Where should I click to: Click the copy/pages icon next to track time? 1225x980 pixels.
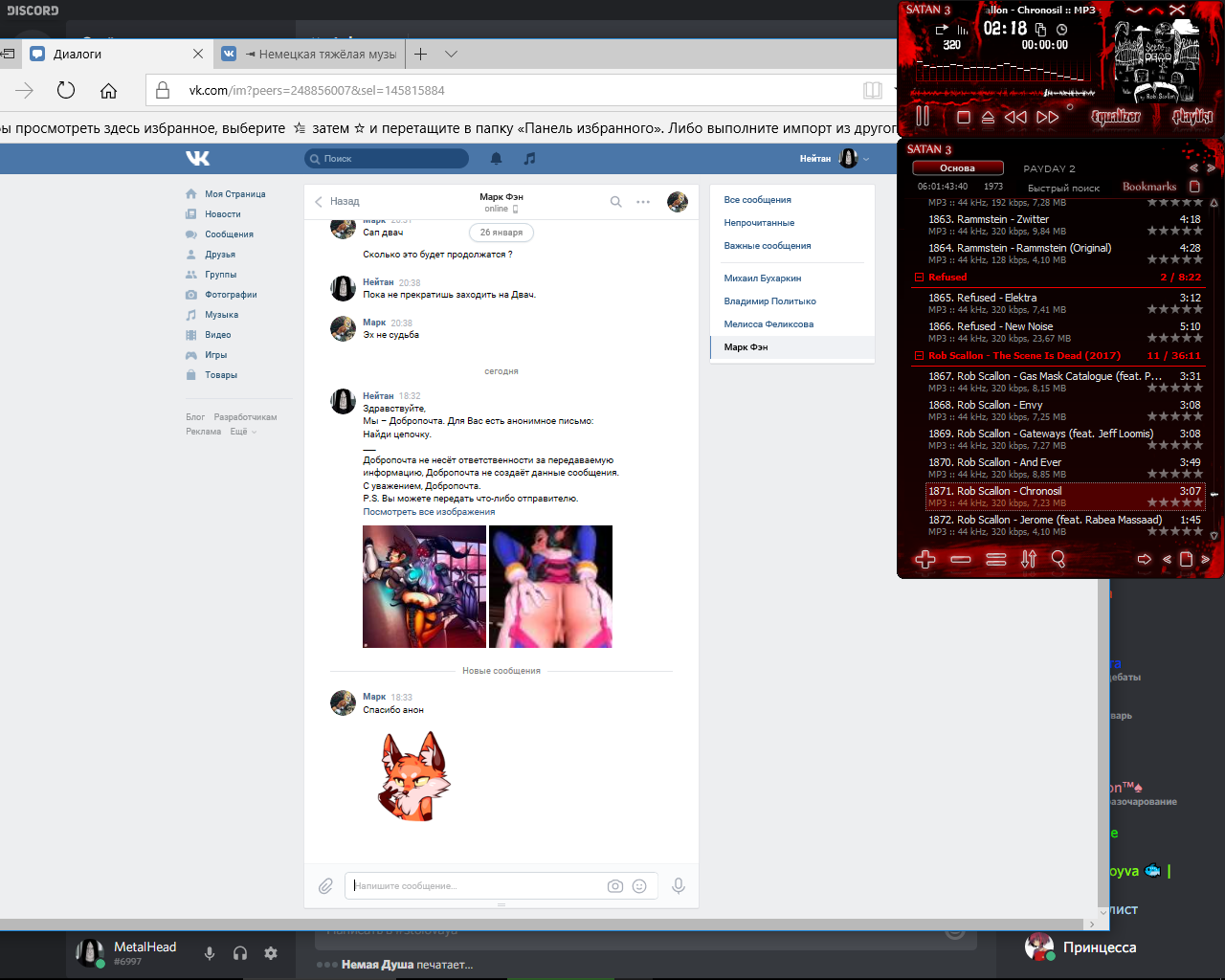(x=1041, y=30)
